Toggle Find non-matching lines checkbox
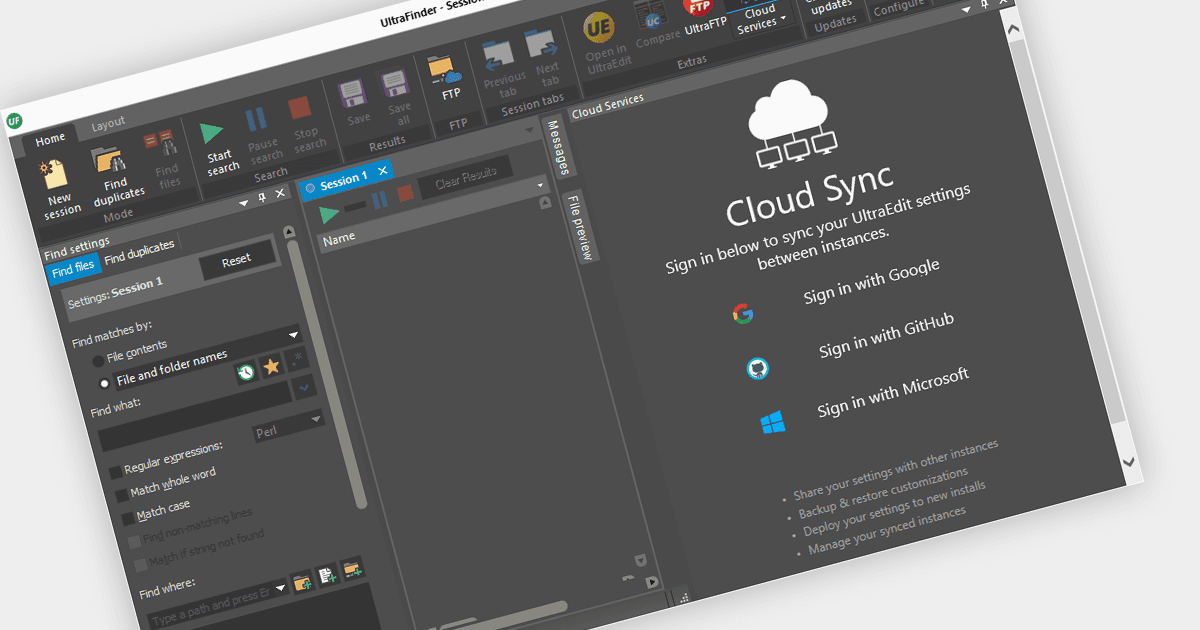This screenshot has width=1200, height=630. click(134, 542)
